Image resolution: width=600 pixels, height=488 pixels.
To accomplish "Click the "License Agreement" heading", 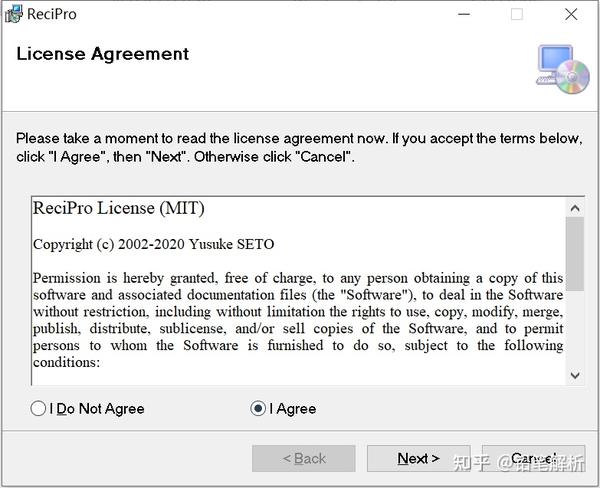I will (x=103, y=53).
